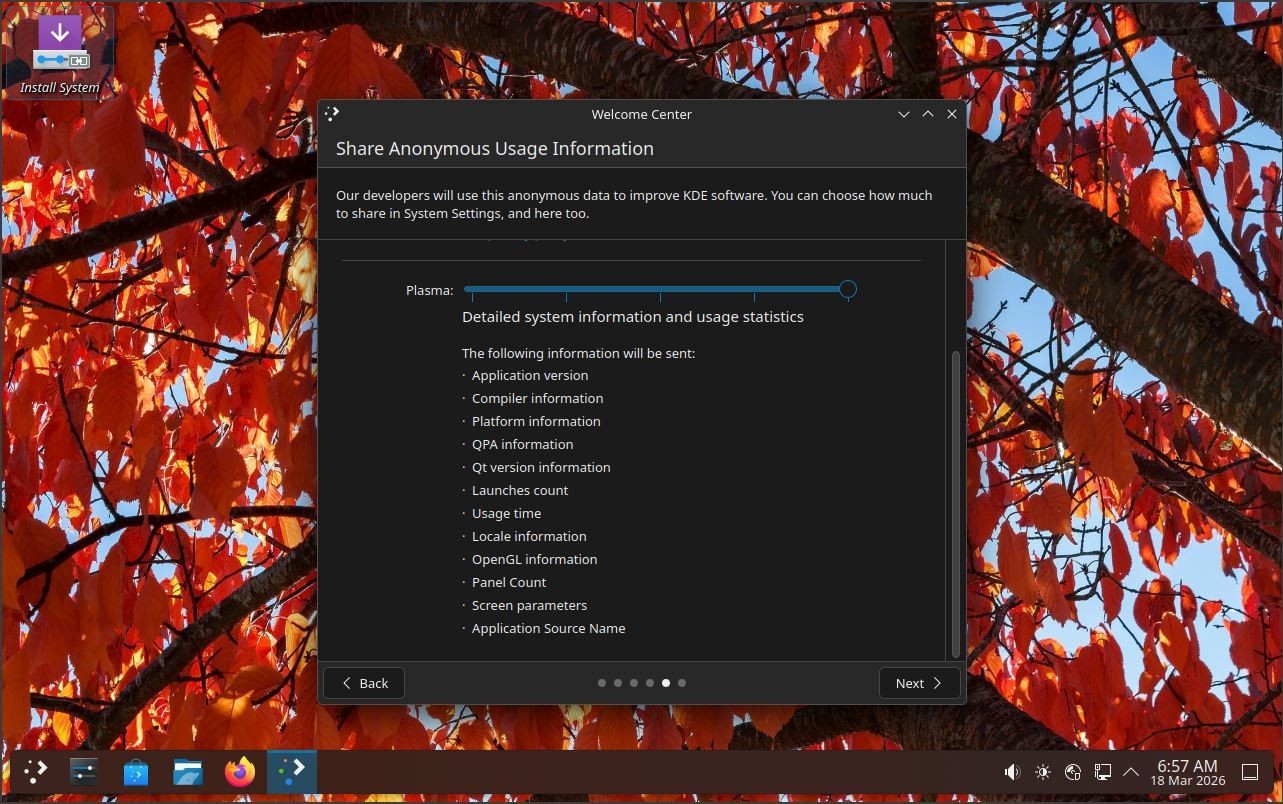
Task: Click the Welcome Center vertical scrollbar
Action: 956,503
